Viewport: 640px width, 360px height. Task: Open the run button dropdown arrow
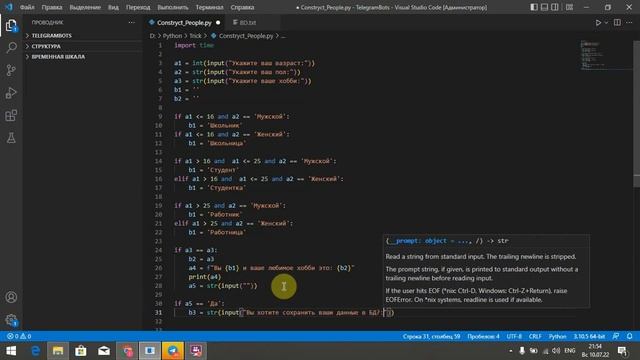[606, 23]
